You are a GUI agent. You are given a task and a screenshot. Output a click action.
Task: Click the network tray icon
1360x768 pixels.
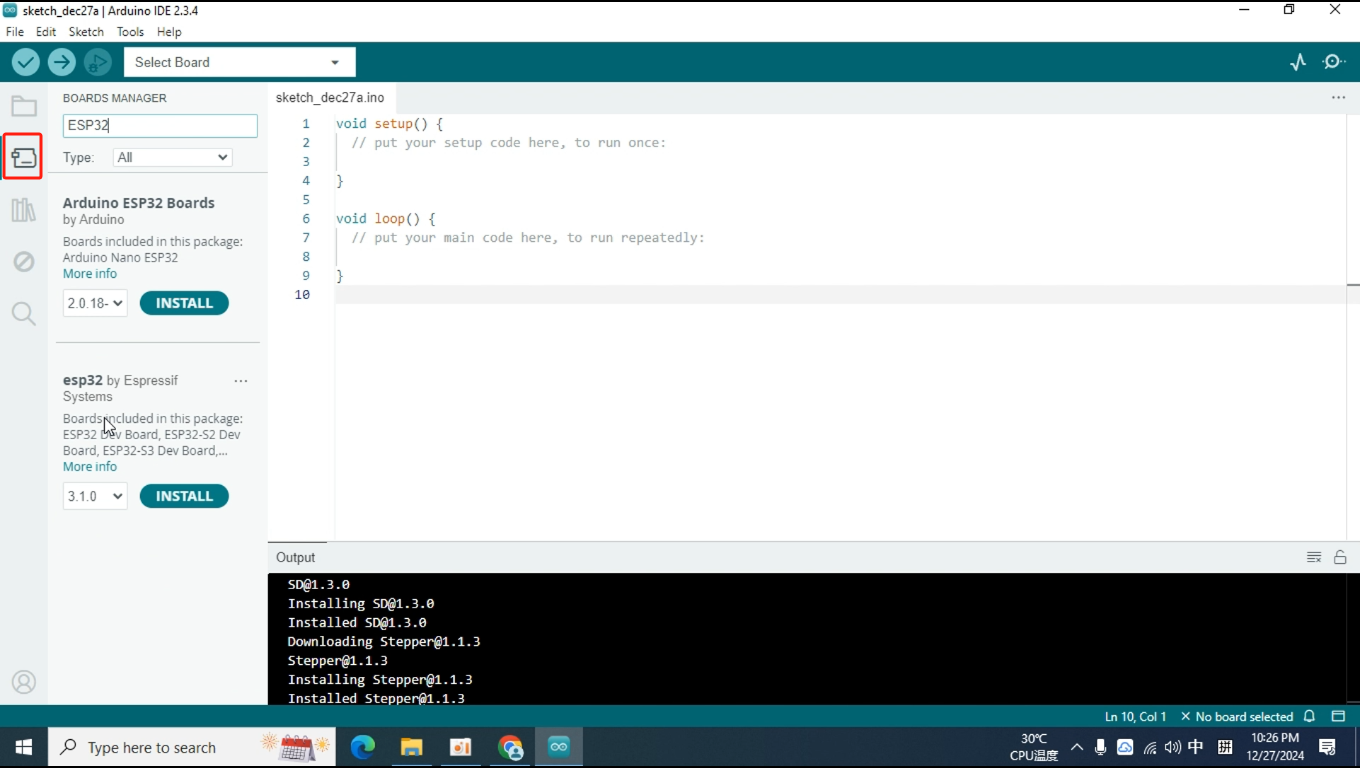point(1149,747)
